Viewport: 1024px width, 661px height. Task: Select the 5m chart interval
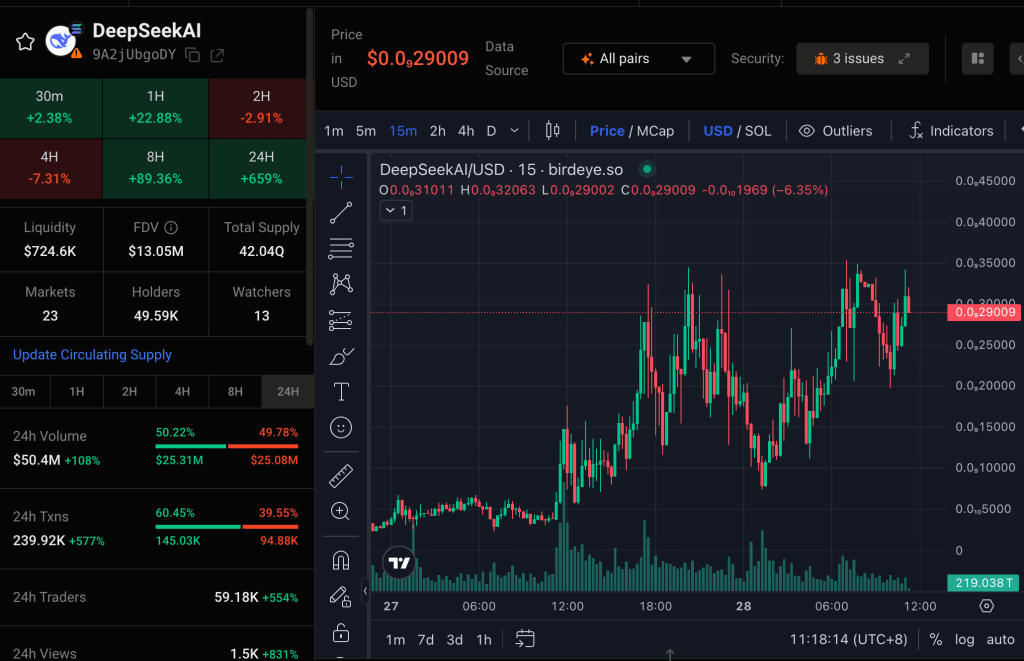tap(366, 131)
